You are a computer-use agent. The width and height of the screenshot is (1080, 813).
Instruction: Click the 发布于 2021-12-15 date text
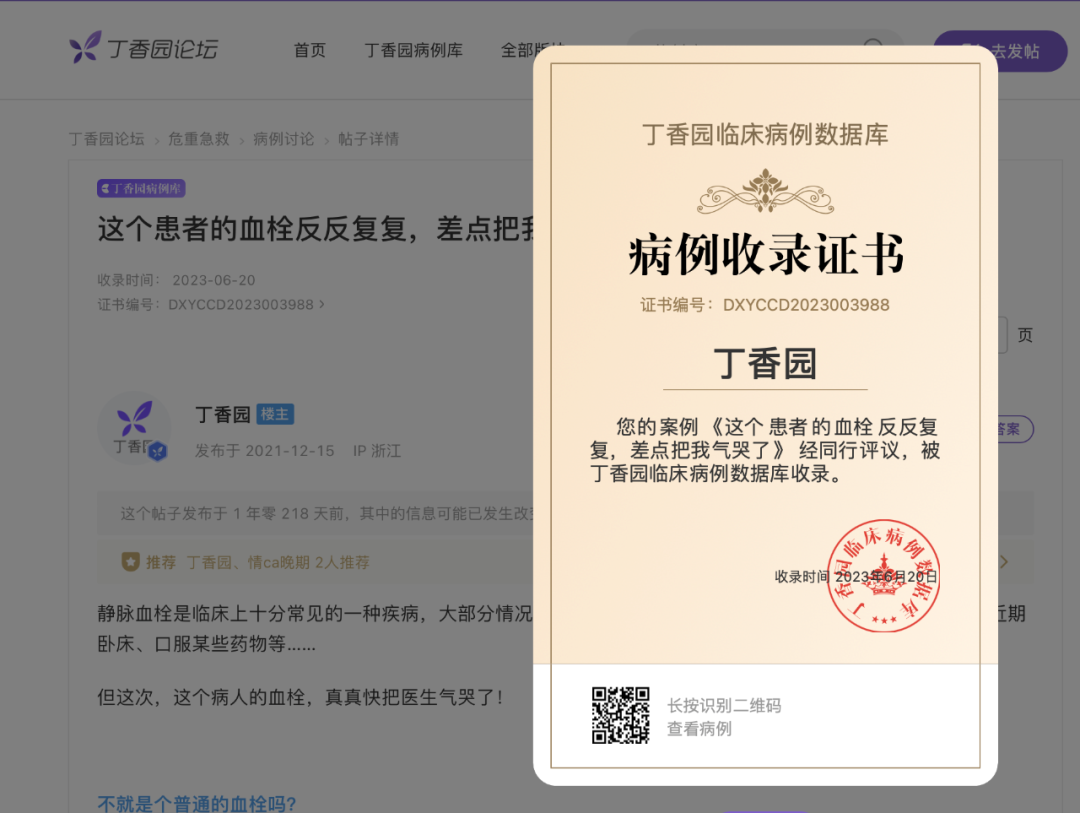coord(264,451)
